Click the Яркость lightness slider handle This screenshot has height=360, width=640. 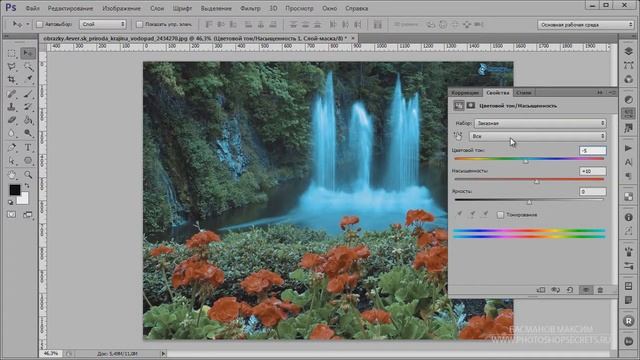coord(529,202)
